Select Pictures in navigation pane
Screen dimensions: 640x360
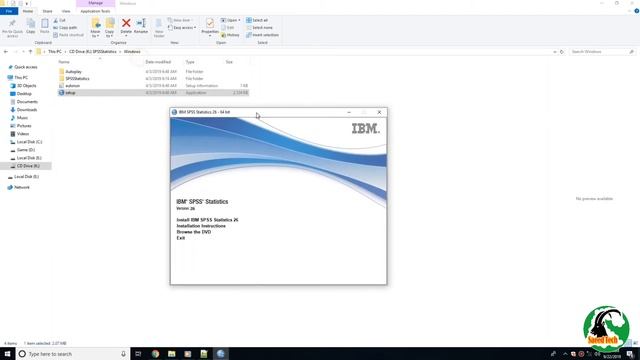24,126
